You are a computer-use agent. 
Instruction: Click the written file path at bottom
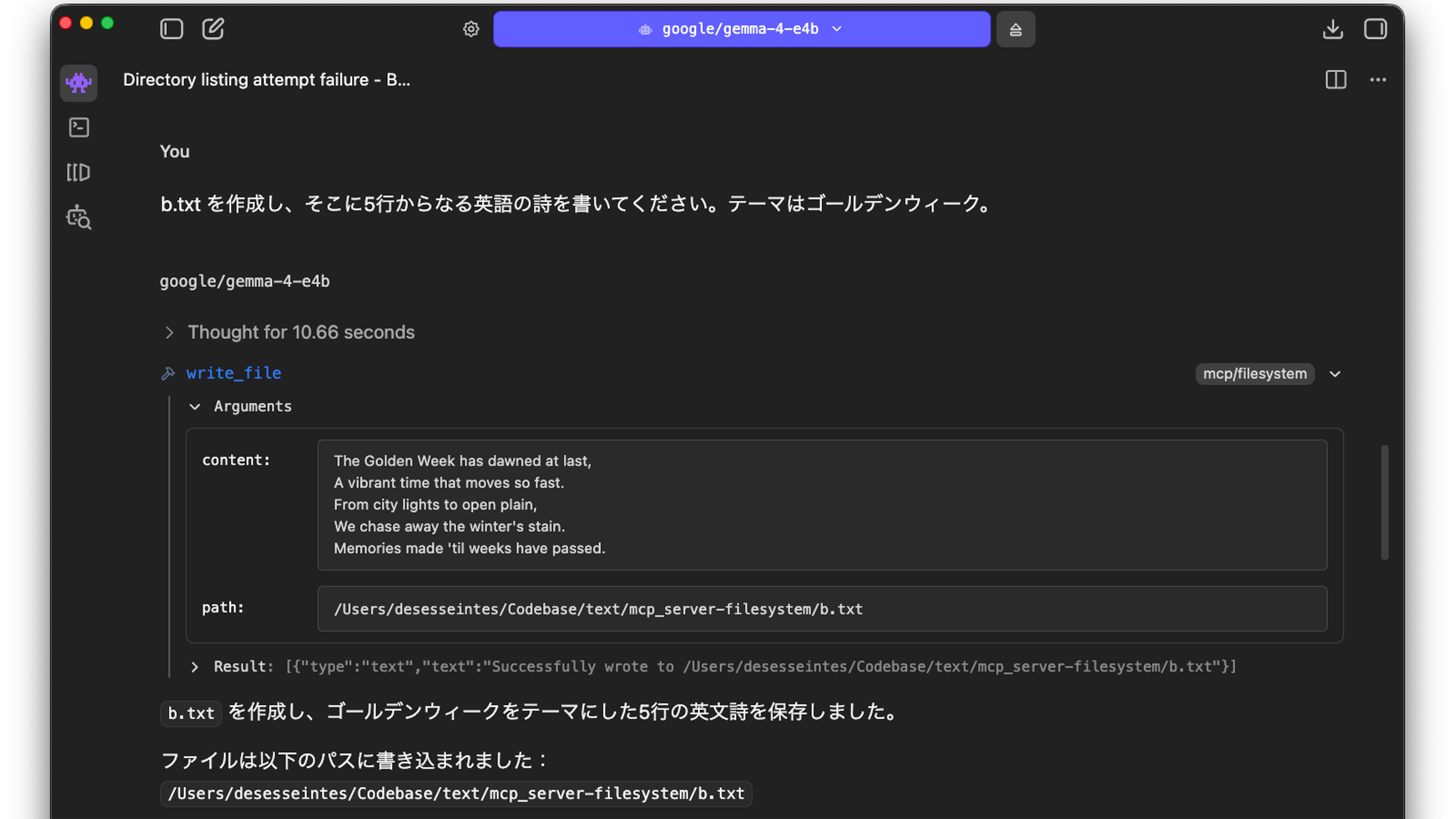[x=456, y=794]
